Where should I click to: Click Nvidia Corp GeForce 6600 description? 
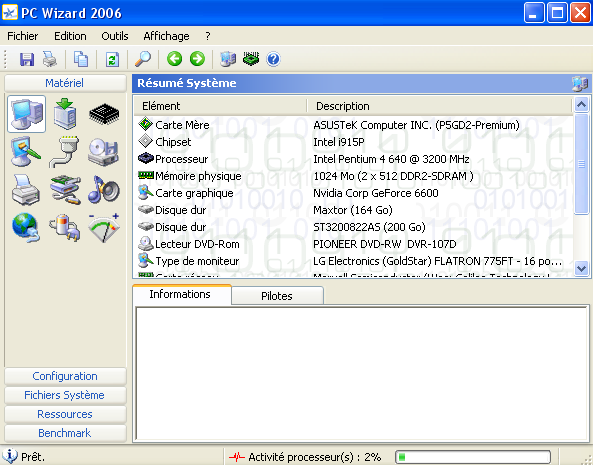click(x=376, y=193)
